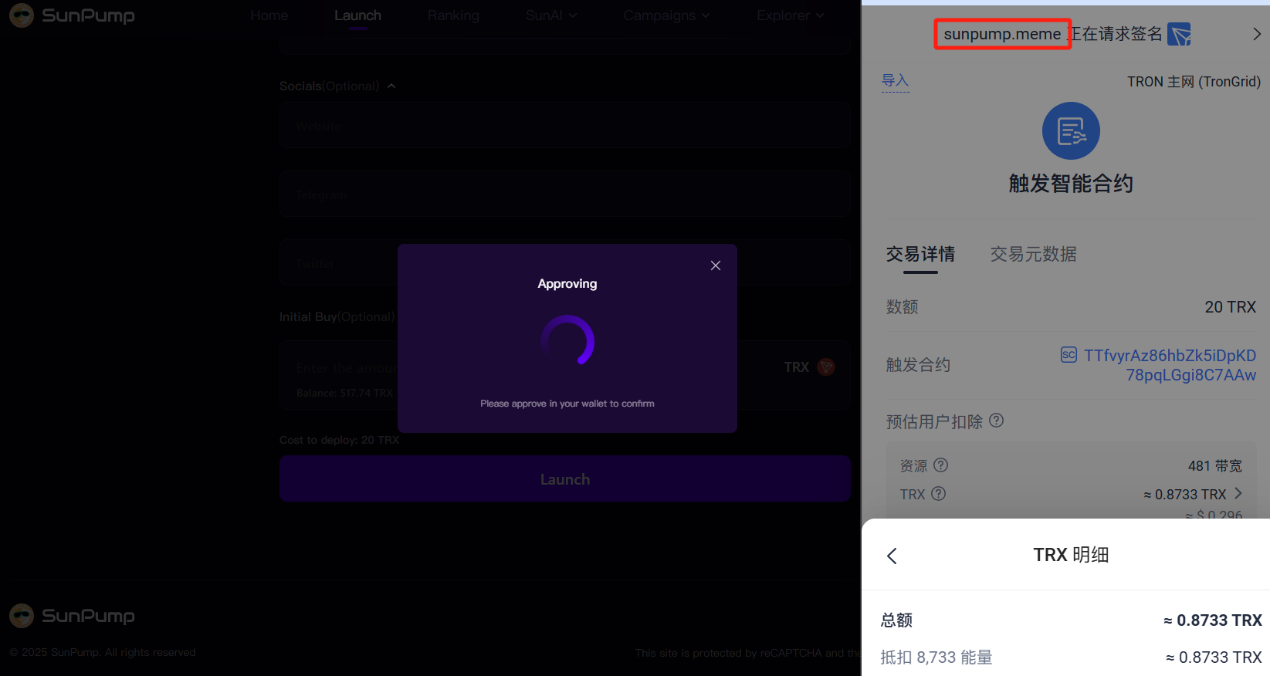Click the question mark icon beside the TRX fee label

coord(938,494)
